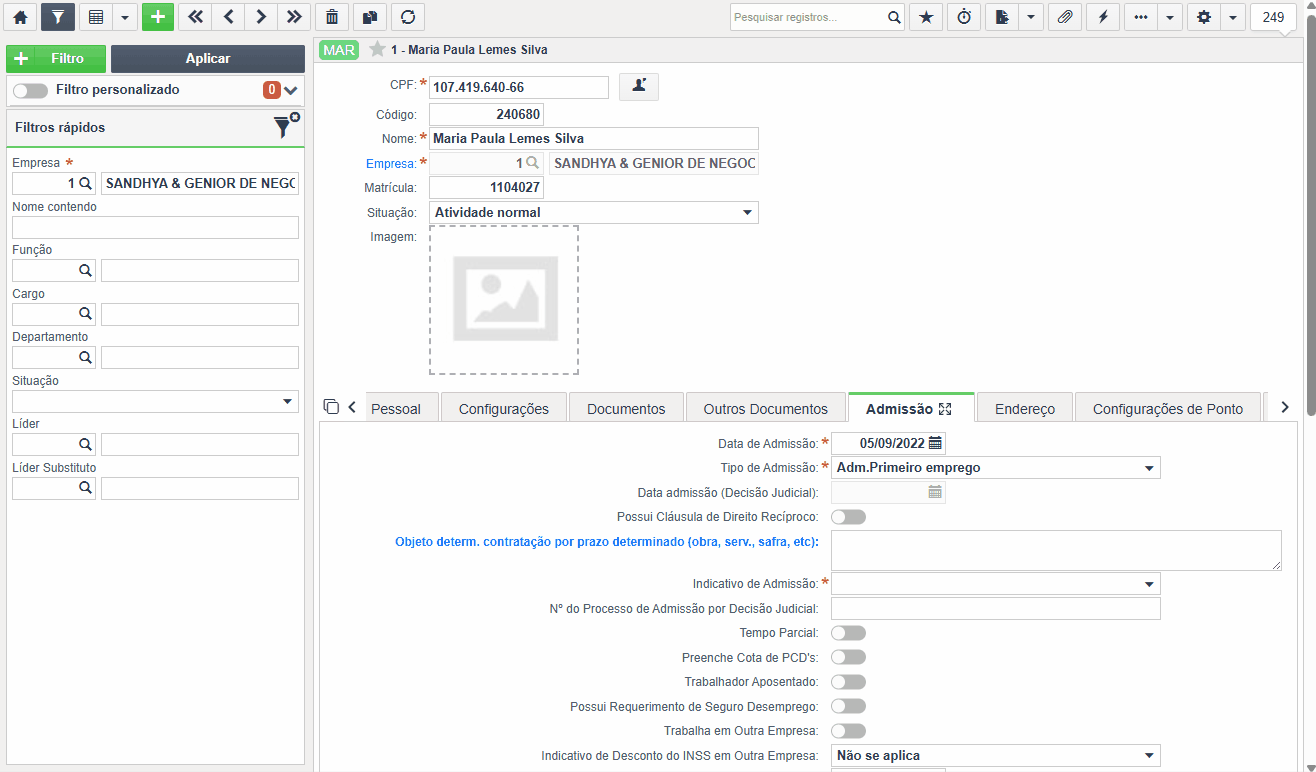
Task: Go to the home screen icon
Action: point(20,17)
